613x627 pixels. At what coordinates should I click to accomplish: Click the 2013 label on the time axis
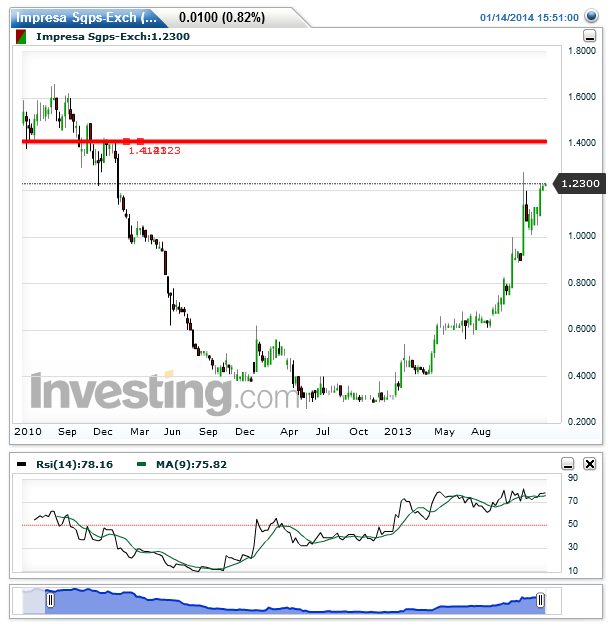point(397,432)
